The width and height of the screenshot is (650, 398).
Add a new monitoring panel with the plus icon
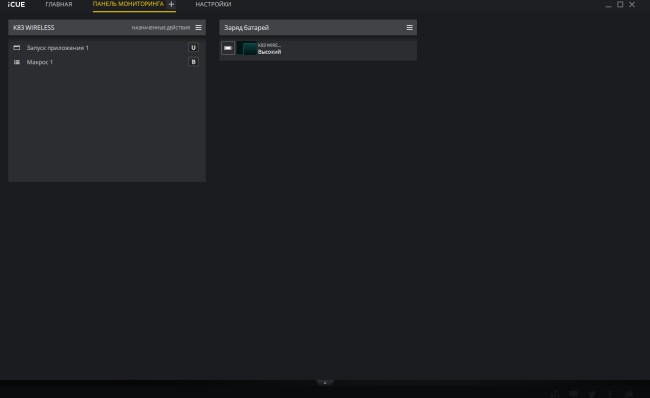171,4
